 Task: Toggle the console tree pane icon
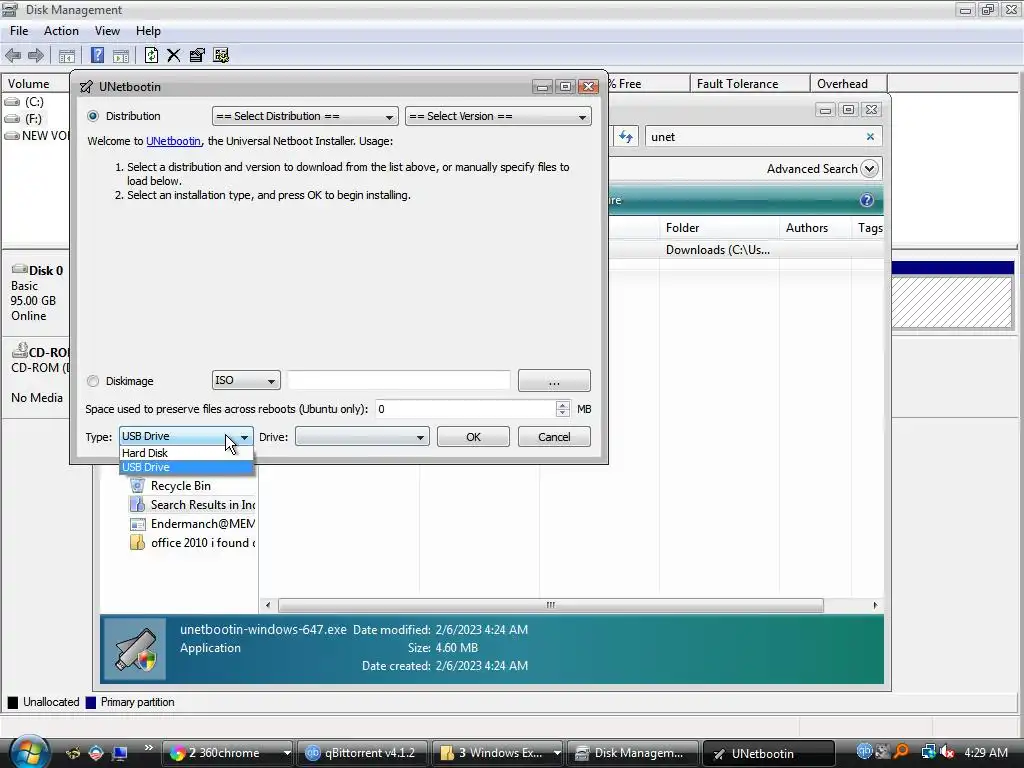click(67, 56)
